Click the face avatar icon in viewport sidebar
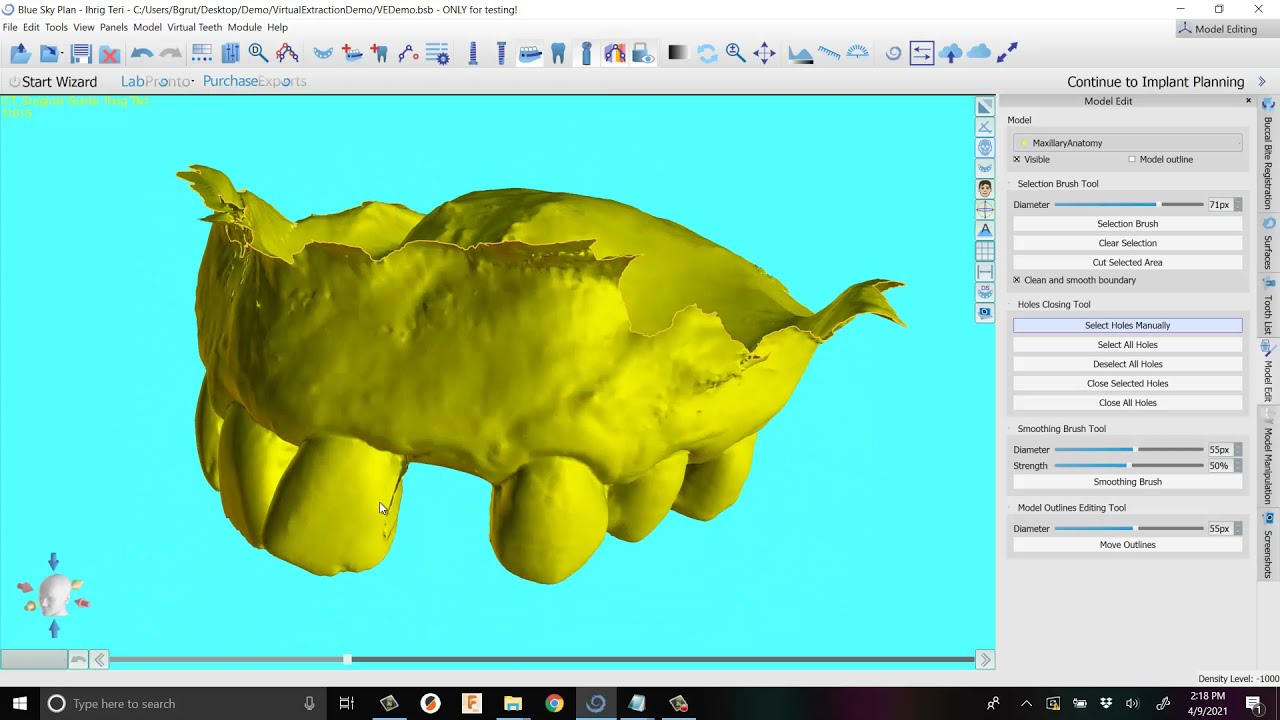This screenshot has height=720, width=1280. click(985, 188)
